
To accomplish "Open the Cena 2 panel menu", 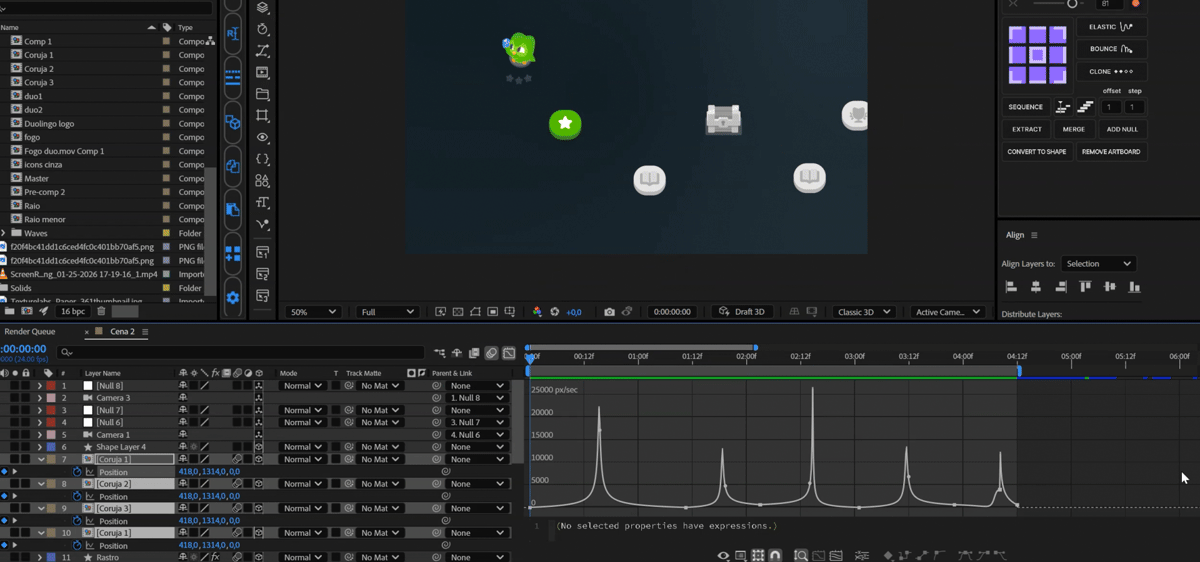I will (x=145, y=331).
